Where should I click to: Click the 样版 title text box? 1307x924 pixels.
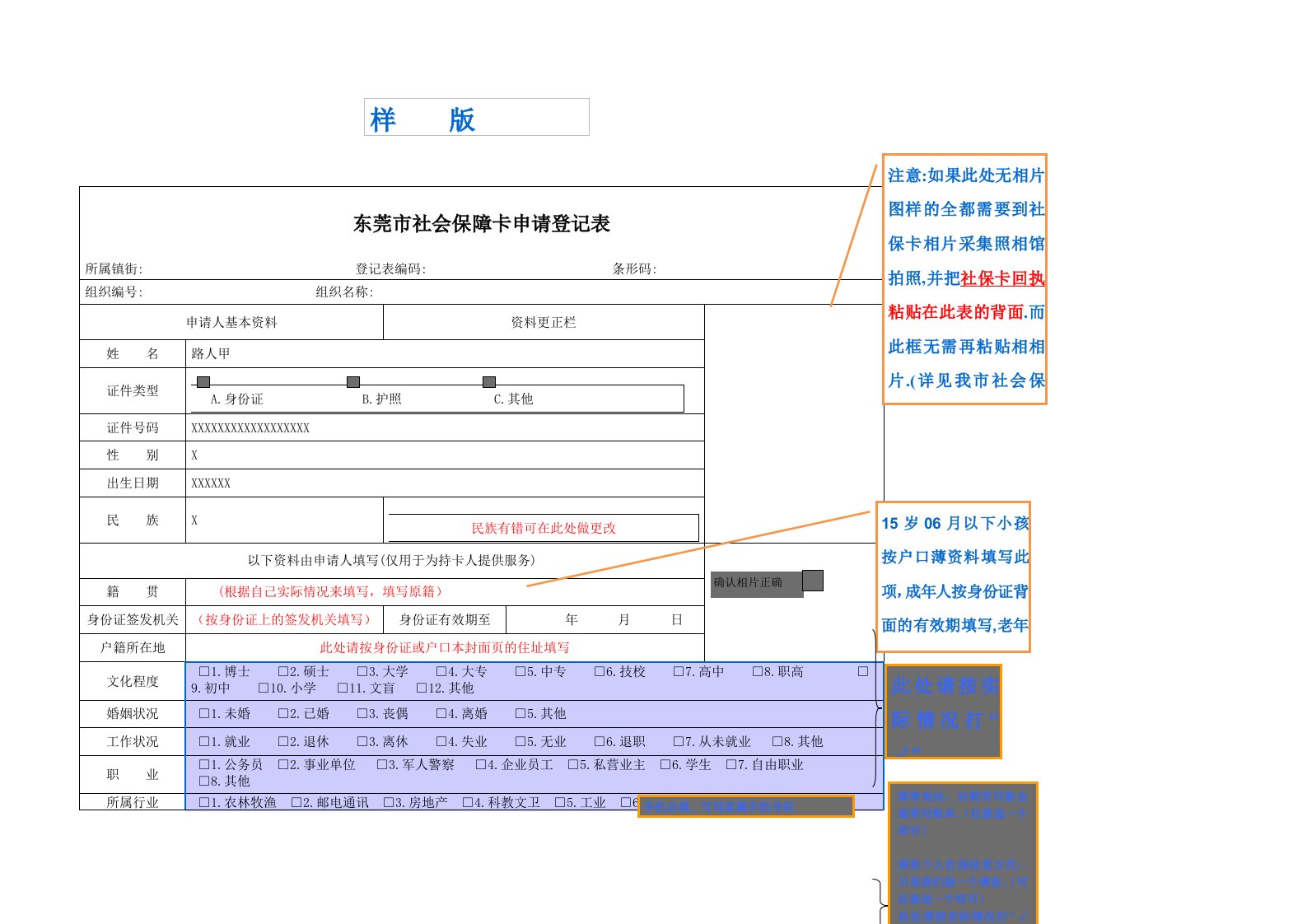tap(477, 117)
